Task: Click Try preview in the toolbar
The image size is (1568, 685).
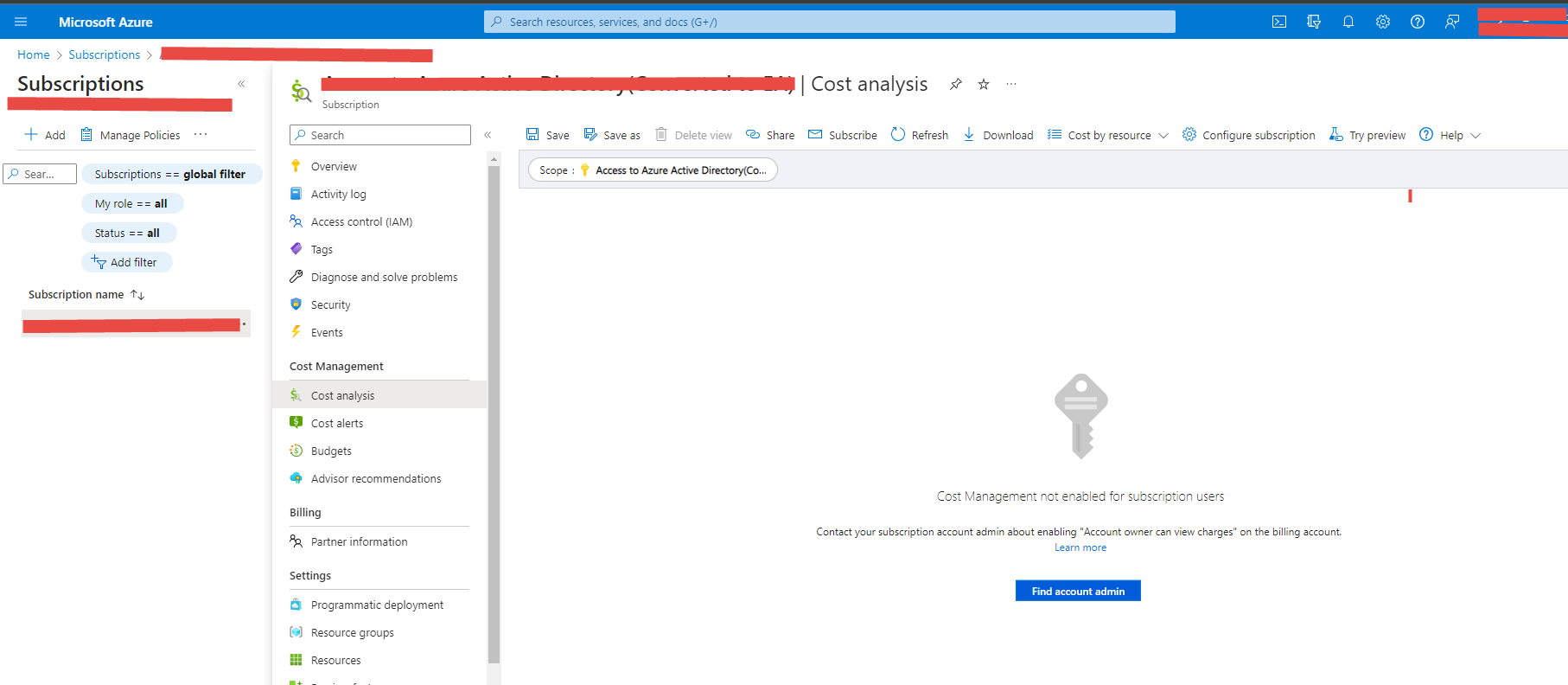Action: pyautogui.click(x=1367, y=135)
